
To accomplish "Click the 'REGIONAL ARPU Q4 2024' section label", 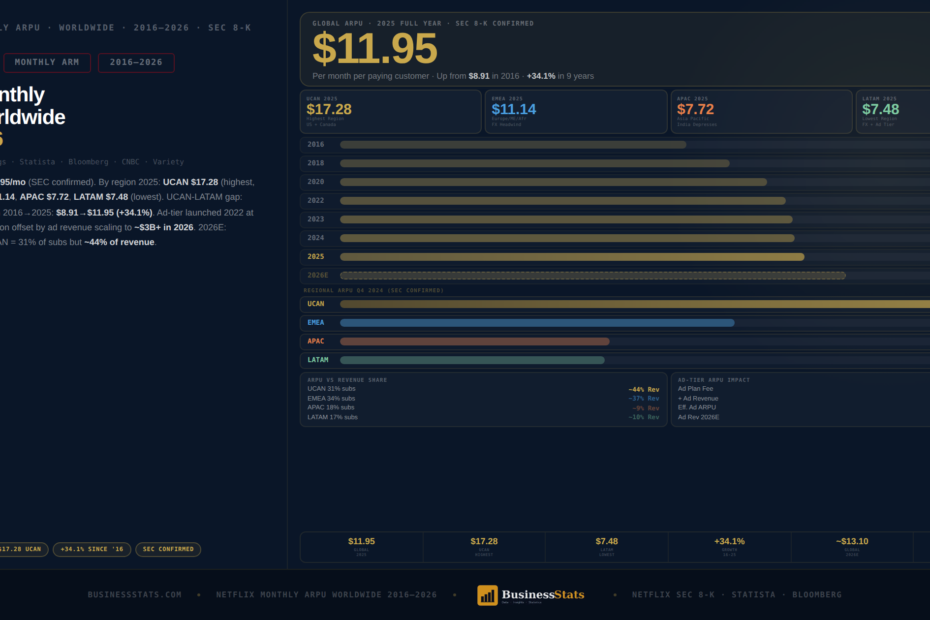I will tap(374, 291).
